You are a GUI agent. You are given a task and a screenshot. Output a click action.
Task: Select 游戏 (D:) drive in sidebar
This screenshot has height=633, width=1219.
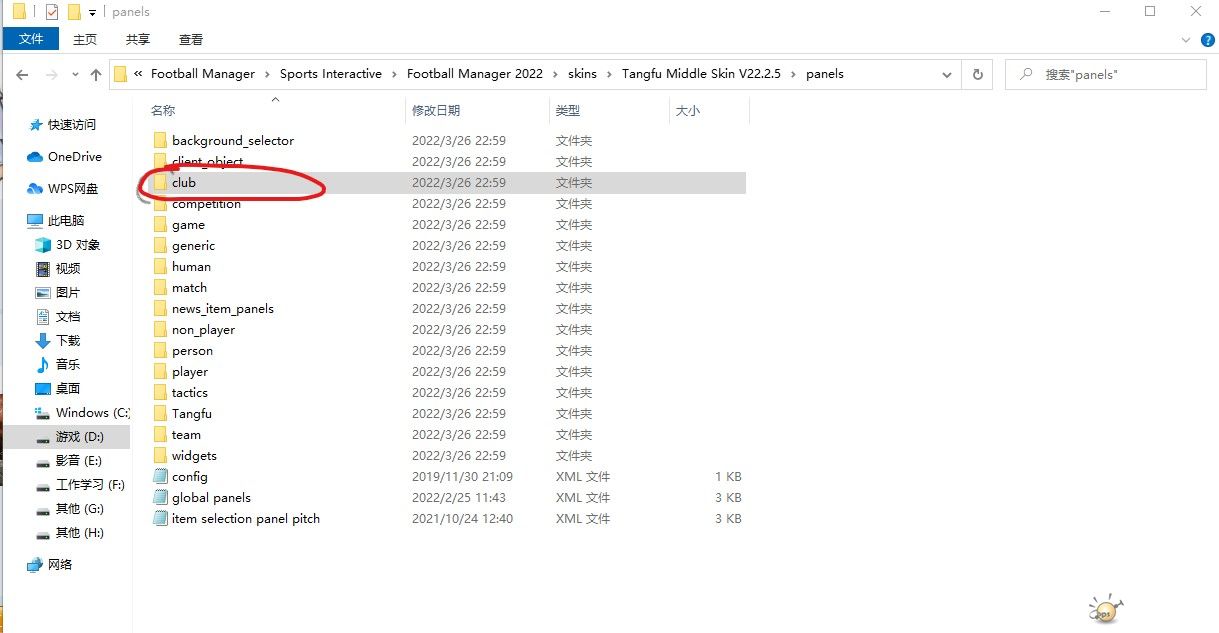tap(79, 437)
